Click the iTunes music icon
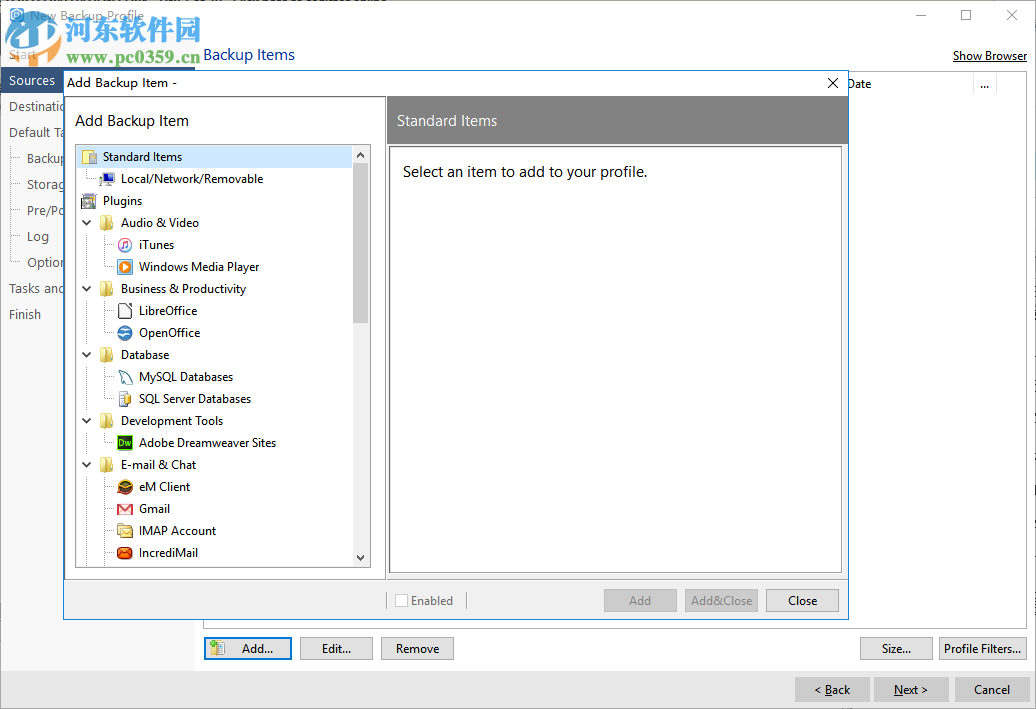 (x=125, y=245)
